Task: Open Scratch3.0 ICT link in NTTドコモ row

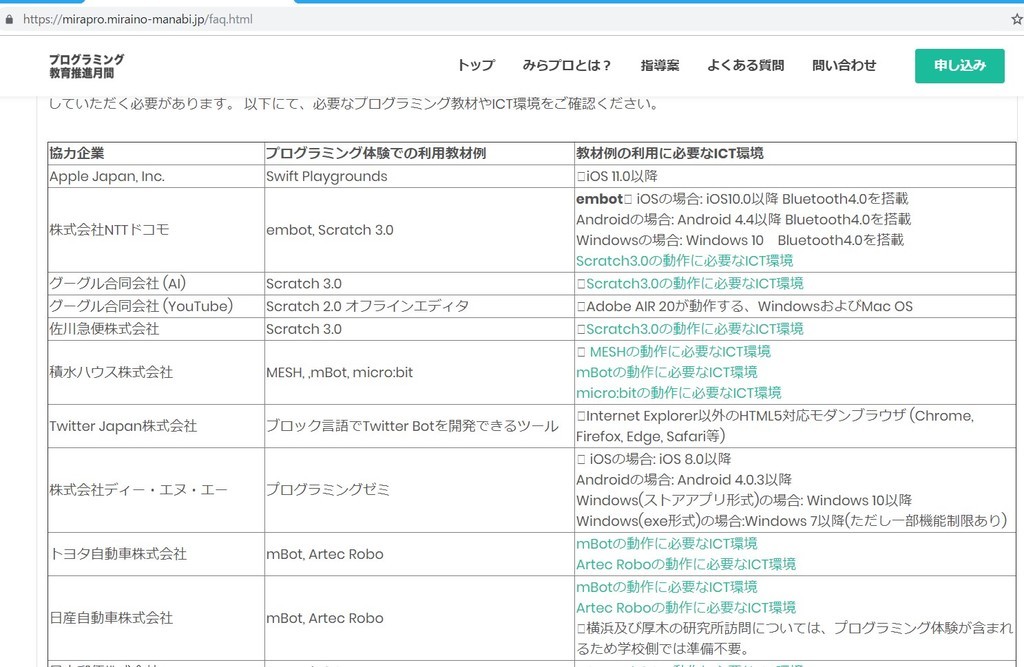Action: 684,261
